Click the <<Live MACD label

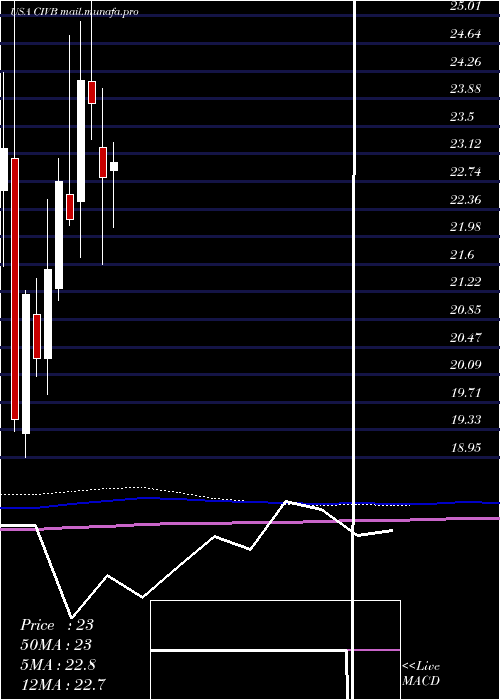[421, 674]
